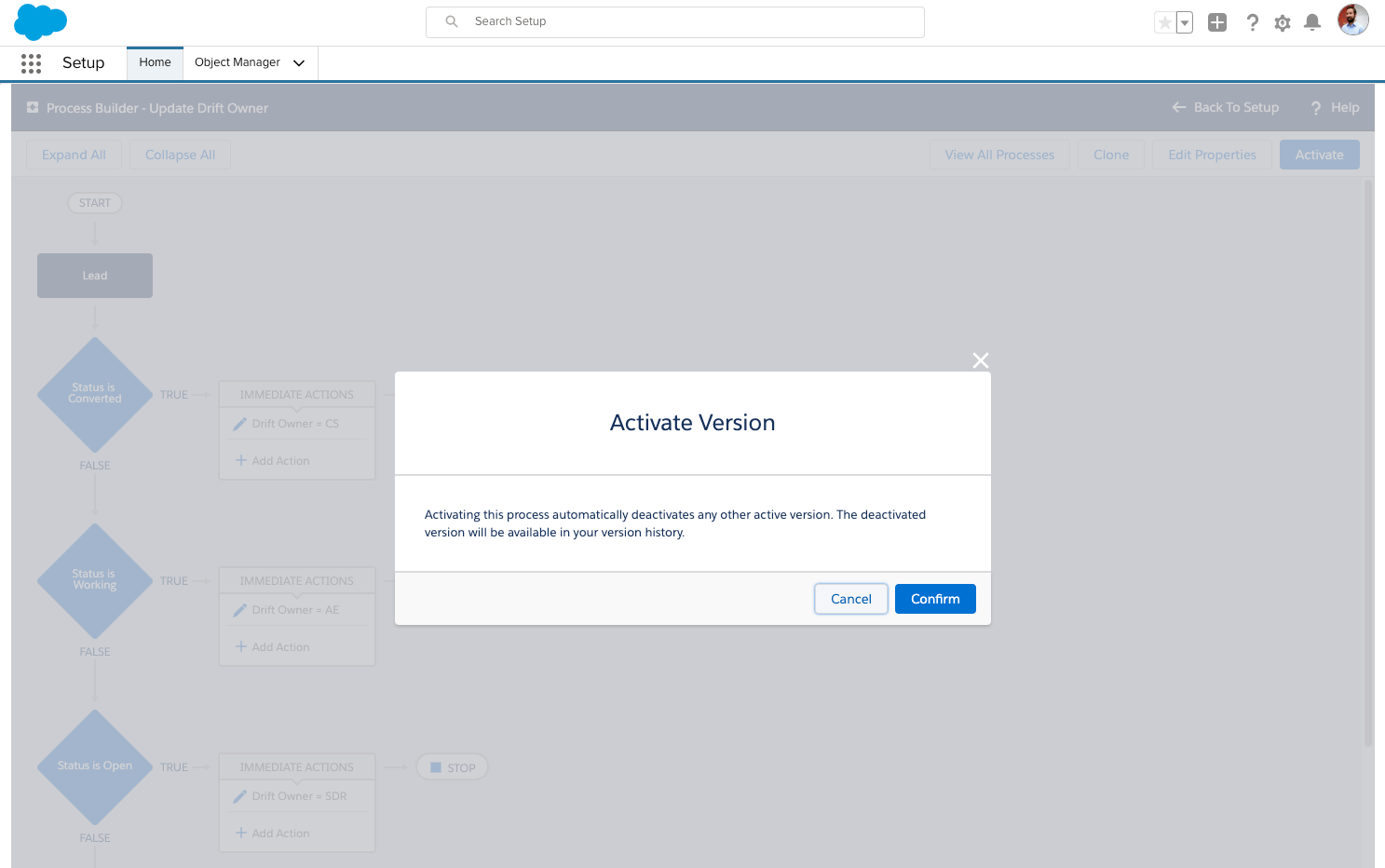The height and width of the screenshot is (868, 1385).
Task: Open the user profile avatar
Action: tap(1353, 20)
